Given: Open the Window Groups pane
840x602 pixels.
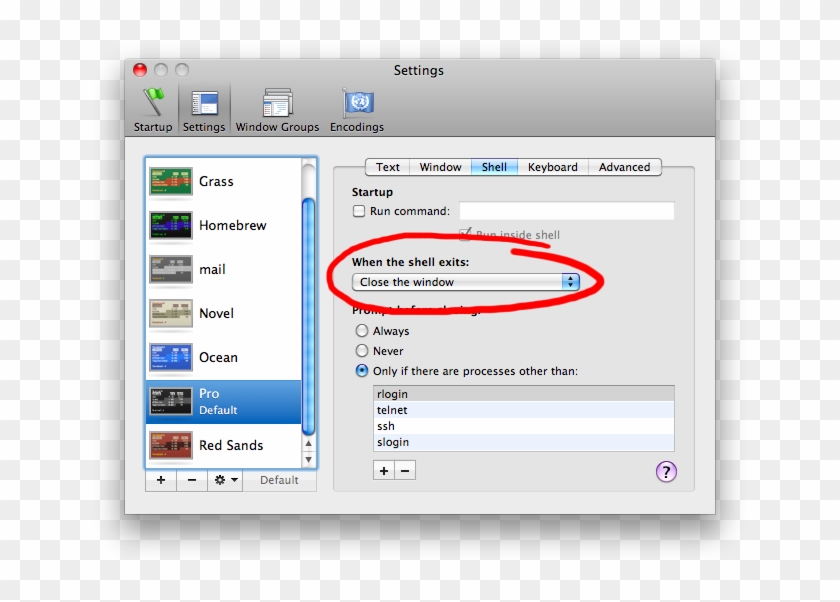Looking at the screenshot, I should 278,110.
